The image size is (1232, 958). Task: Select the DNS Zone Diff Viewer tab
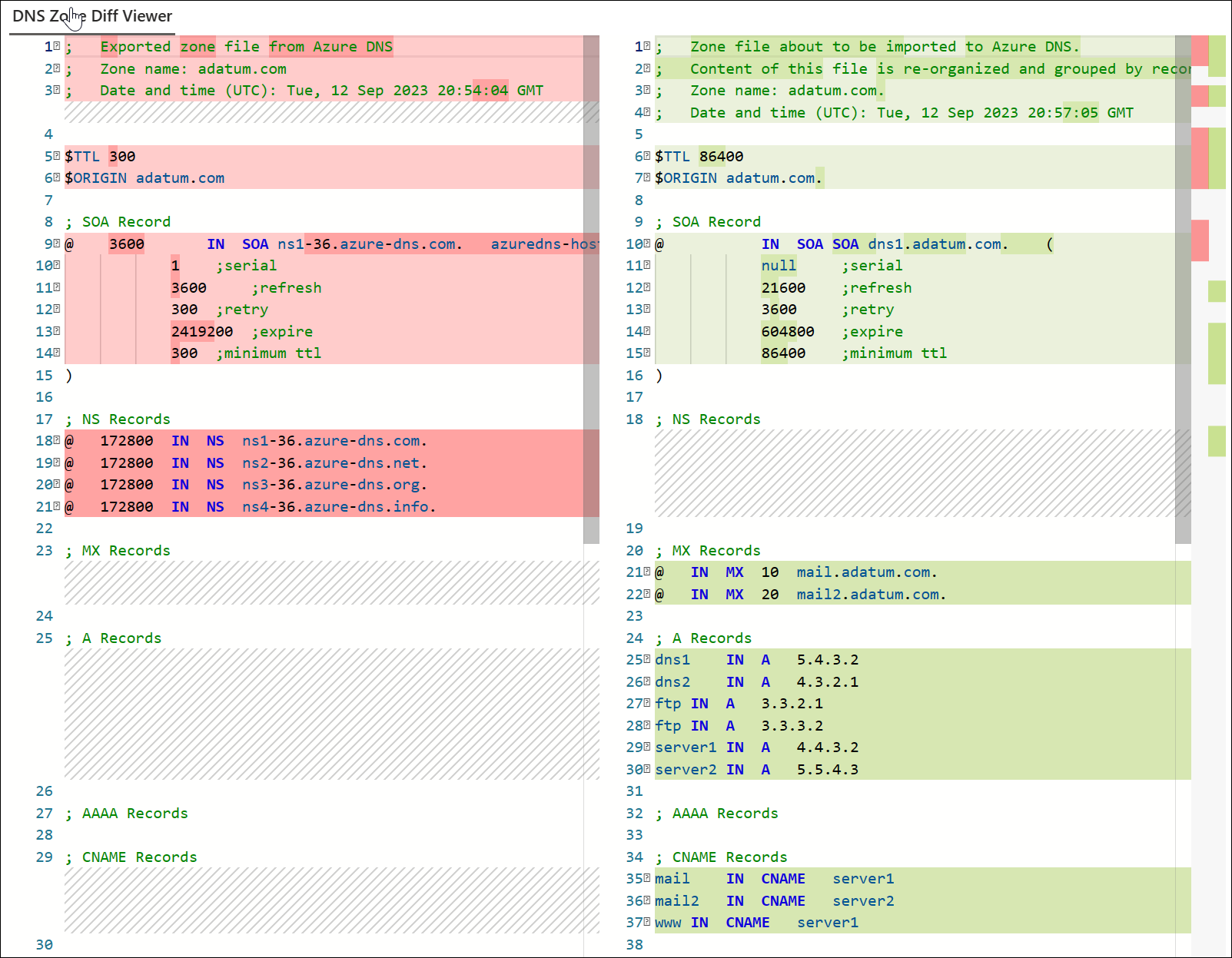pyautogui.click(x=92, y=16)
